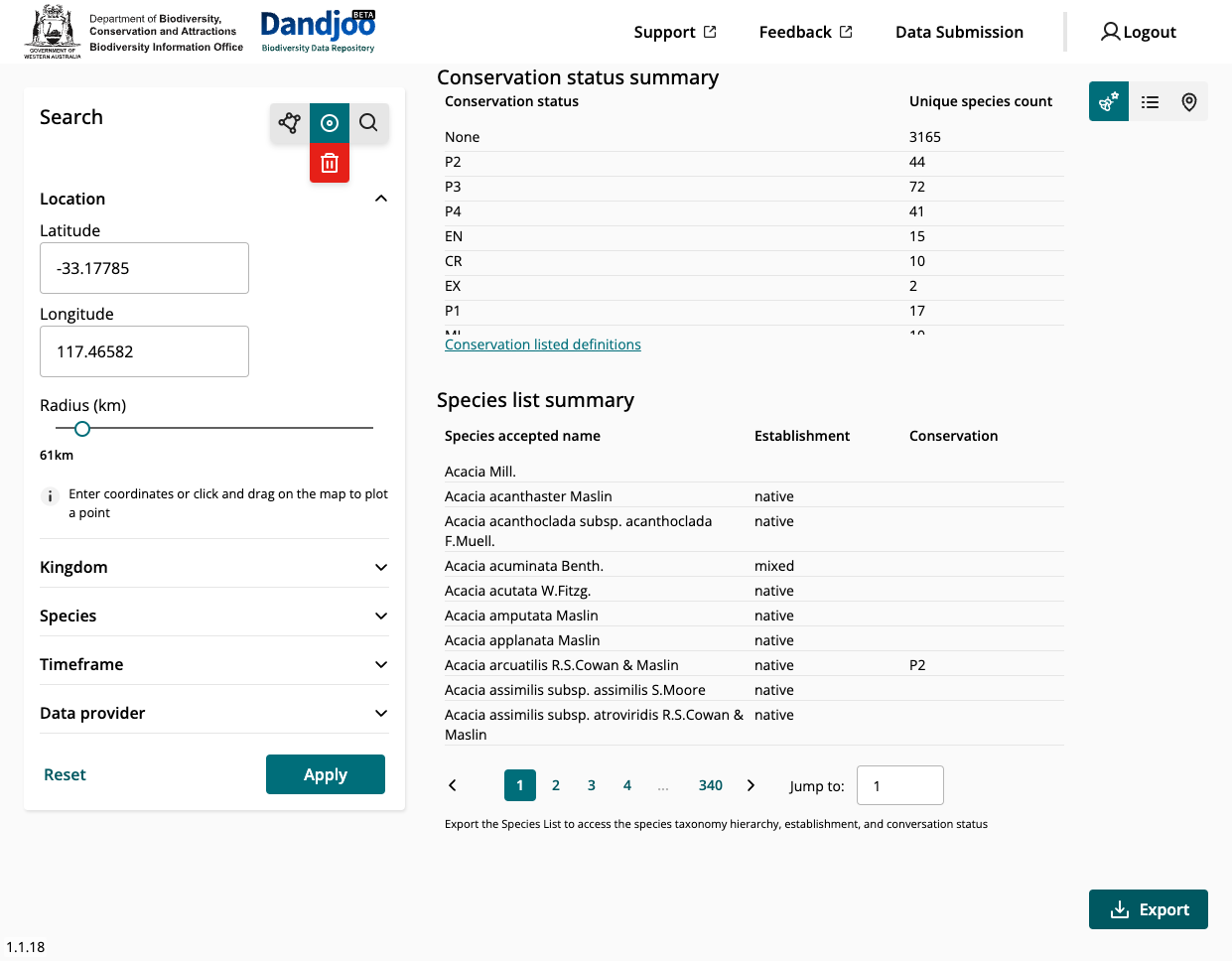The image size is (1232, 961).
Task: Click the P3 conservation status row
Action: click(x=754, y=187)
